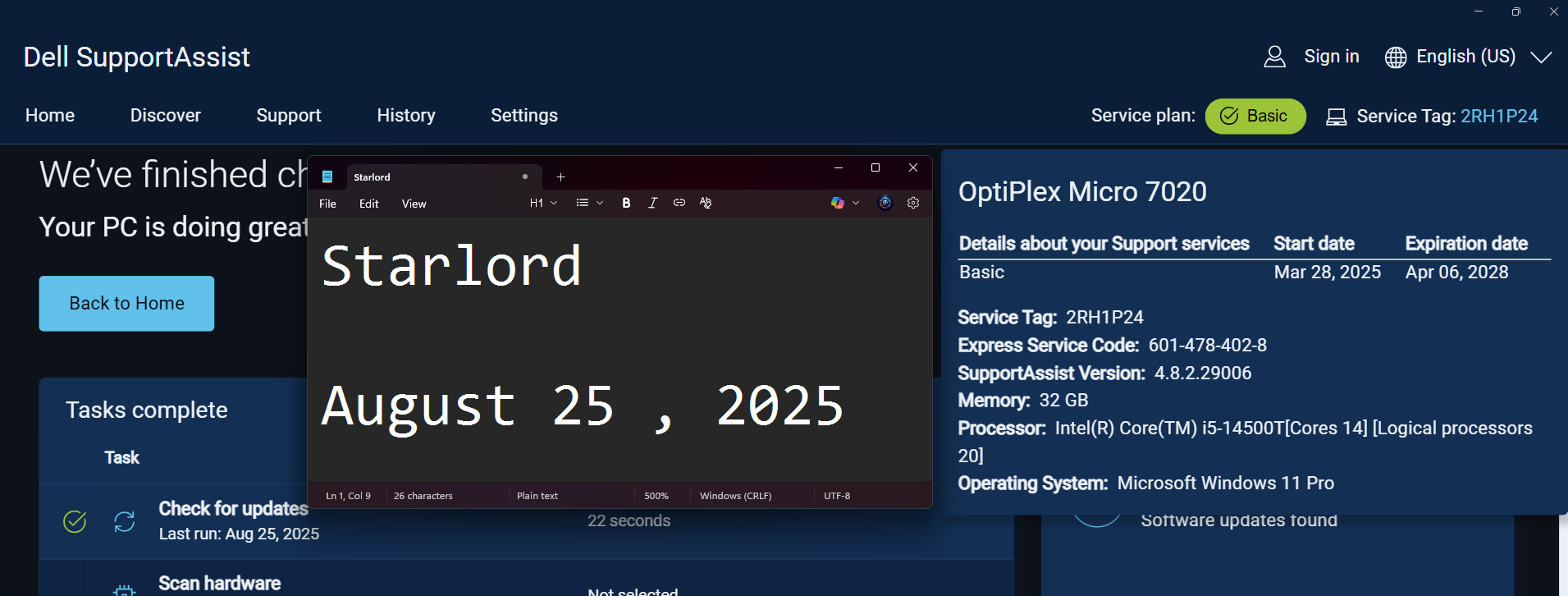The height and width of the screenshot is (596, 1568).
Task: Click the August 25 , 2025 line in Notepad
Action: [x=583, y=407]
